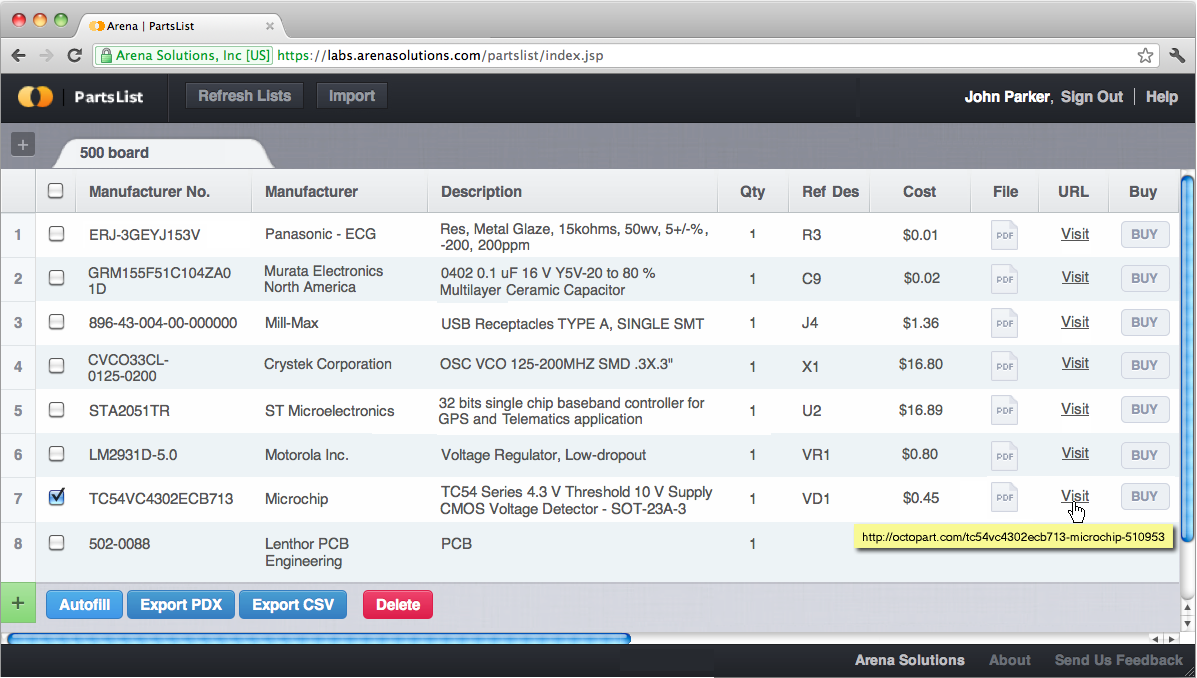Click Send Us Feedback in the footer
The height and width of the screenshot is (678, 1197).
pos(1118,660)
